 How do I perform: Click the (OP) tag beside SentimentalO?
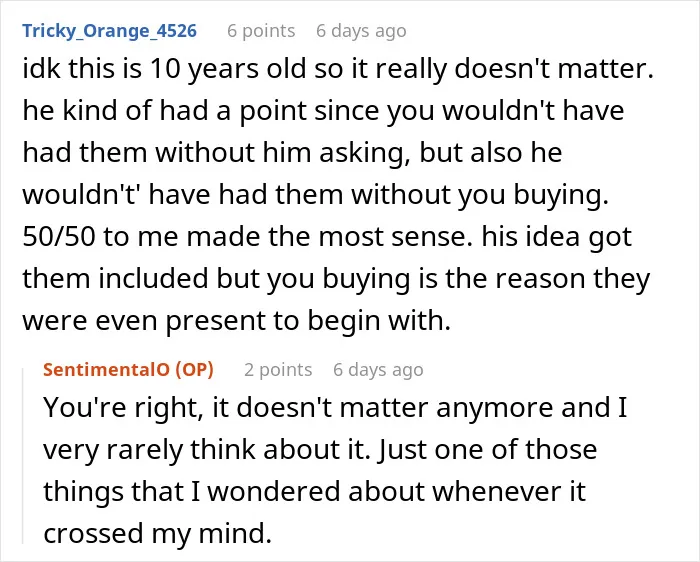pyautogui.click(x=195, y=370)
